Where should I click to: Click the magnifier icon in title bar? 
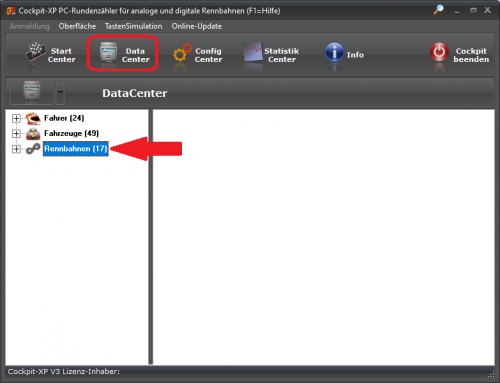click(x=438, y=9)
